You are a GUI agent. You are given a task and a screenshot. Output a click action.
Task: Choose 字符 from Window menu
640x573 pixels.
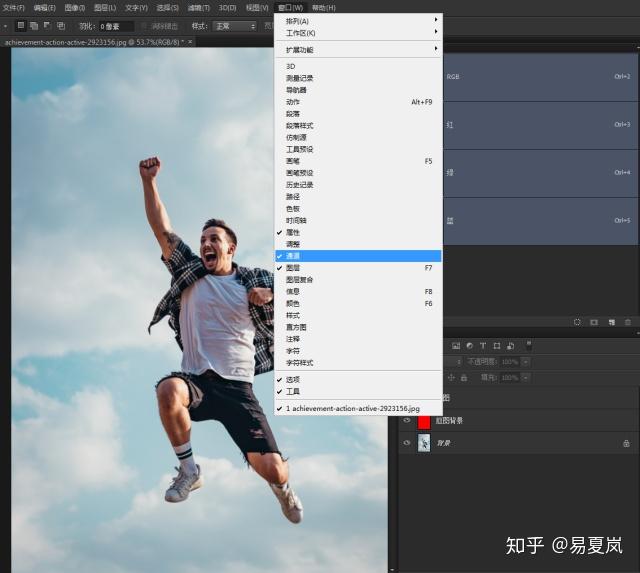[358, 351]
